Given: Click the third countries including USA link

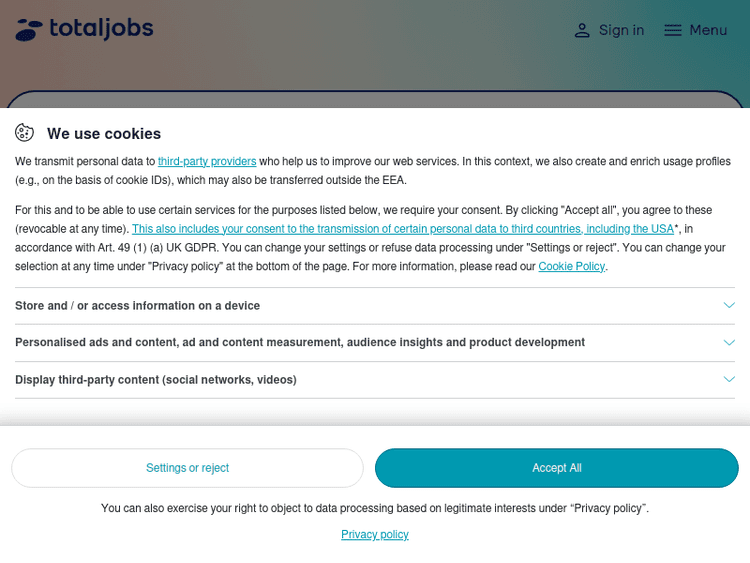Looking at the screenshot, I should coord(403,229).
